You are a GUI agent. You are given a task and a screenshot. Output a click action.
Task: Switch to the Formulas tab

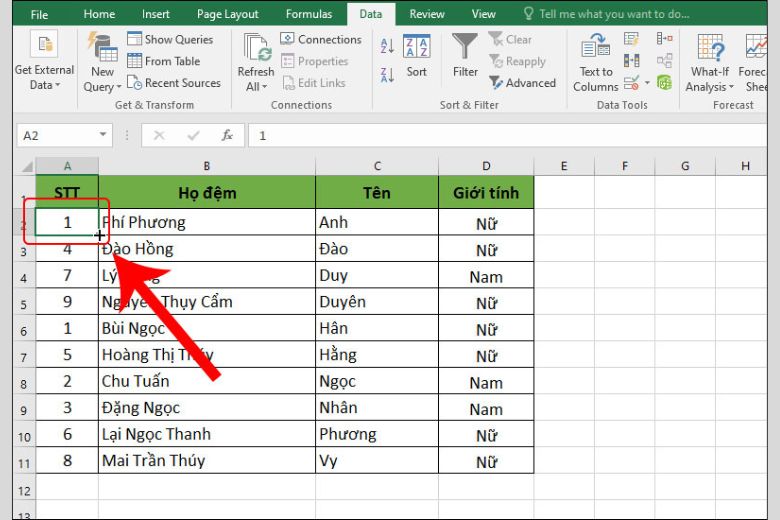coord(308,14)
